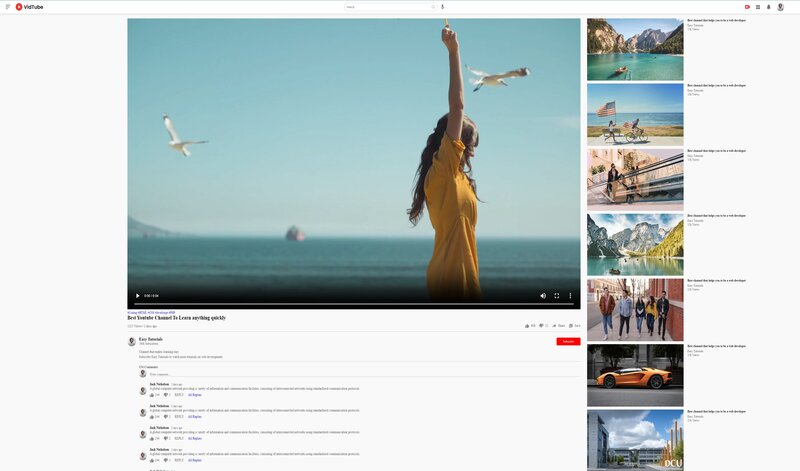This screenshot has height=471, width=800.
Task: Open the hamburger menu beside VidTube logo
Action: 7,7
